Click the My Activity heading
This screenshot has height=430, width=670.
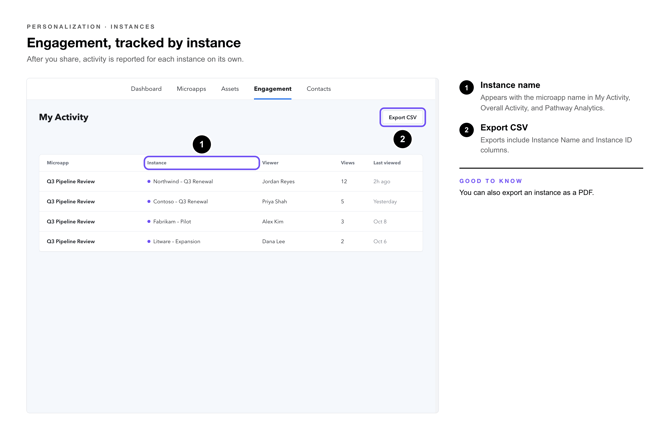tap(64, 117)
